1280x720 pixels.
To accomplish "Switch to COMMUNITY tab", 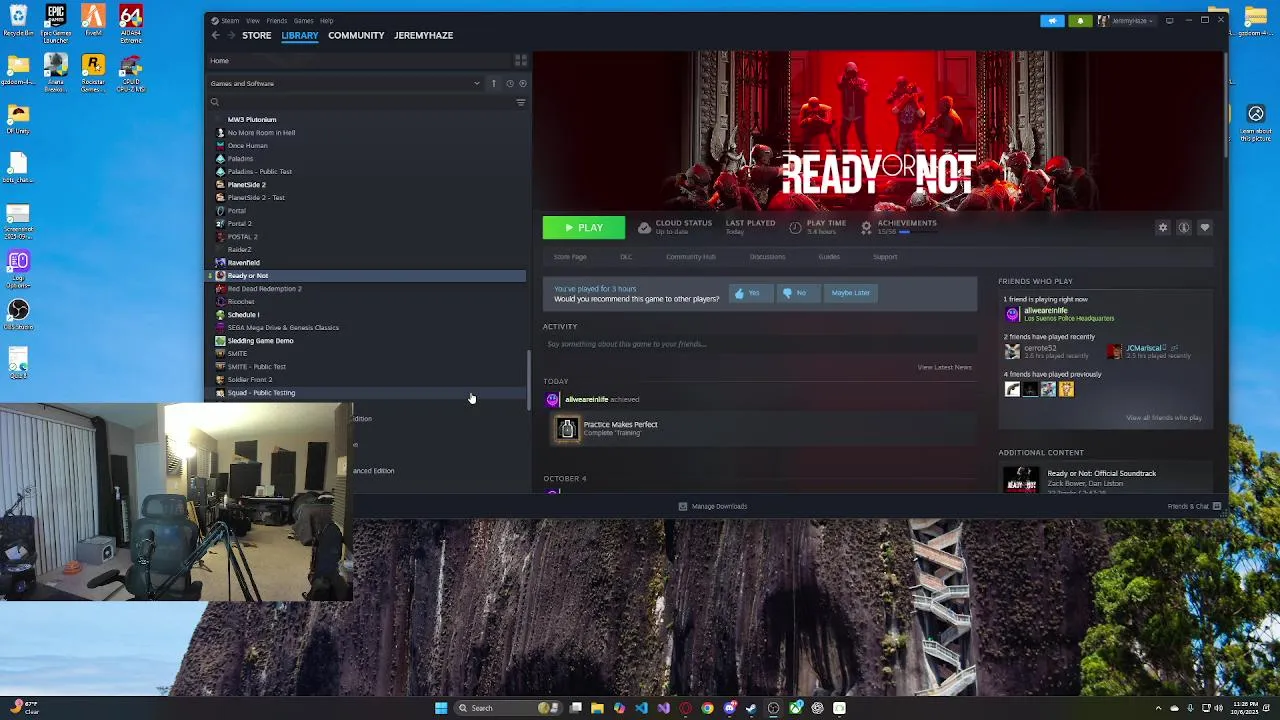I will 356,35.
